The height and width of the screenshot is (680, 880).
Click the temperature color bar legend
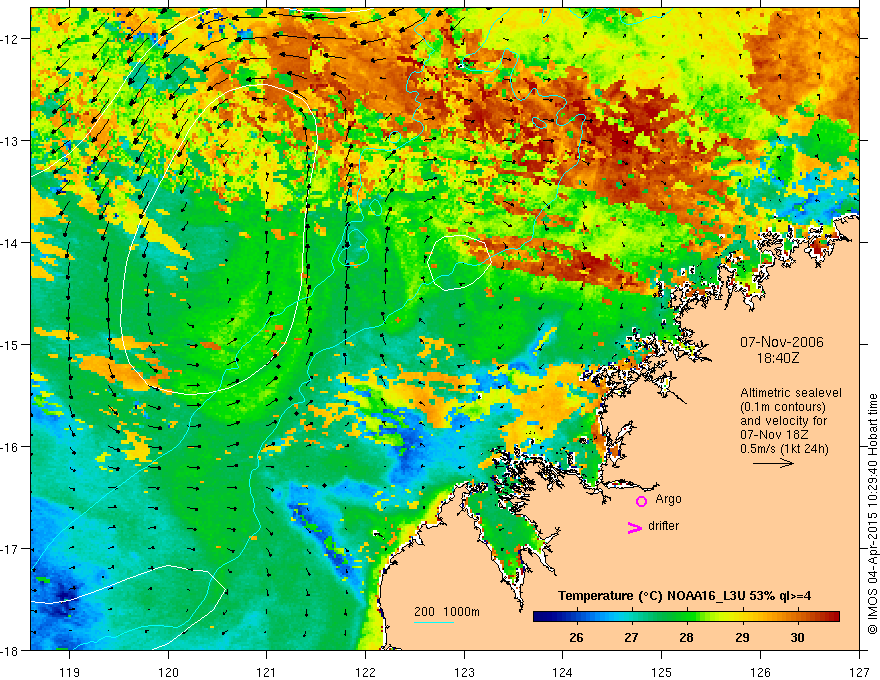coord(686,617)
